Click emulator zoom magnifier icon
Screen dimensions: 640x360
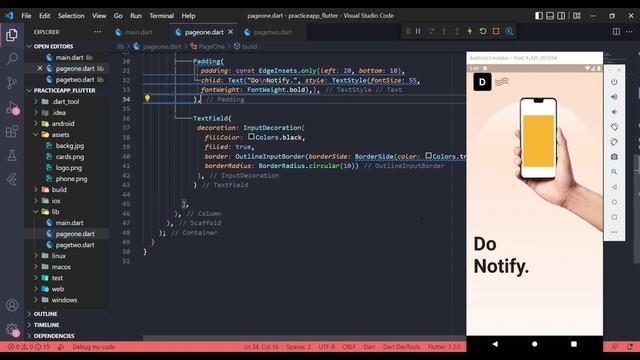614,172
